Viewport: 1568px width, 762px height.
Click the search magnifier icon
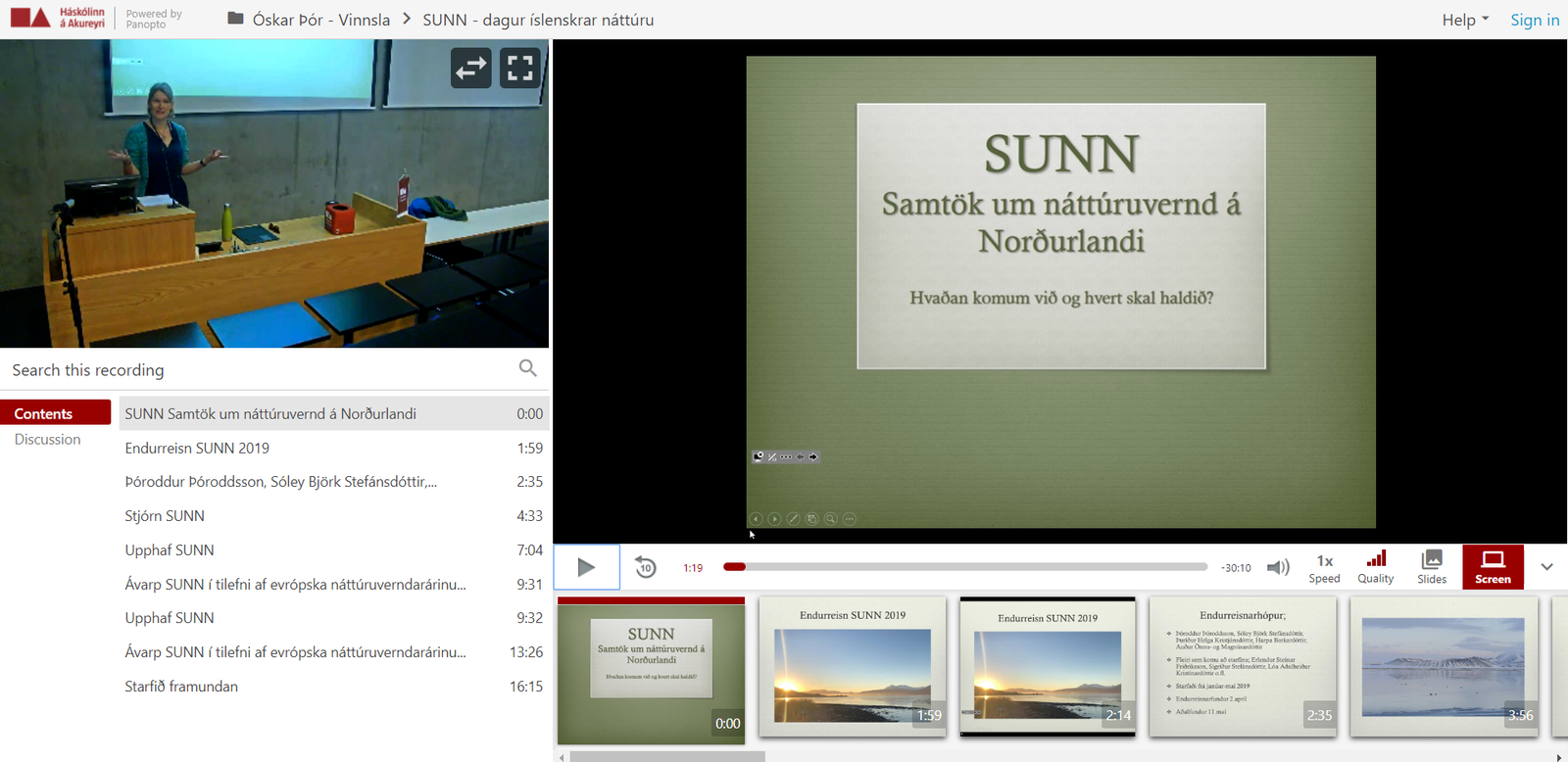coord(527,368)
